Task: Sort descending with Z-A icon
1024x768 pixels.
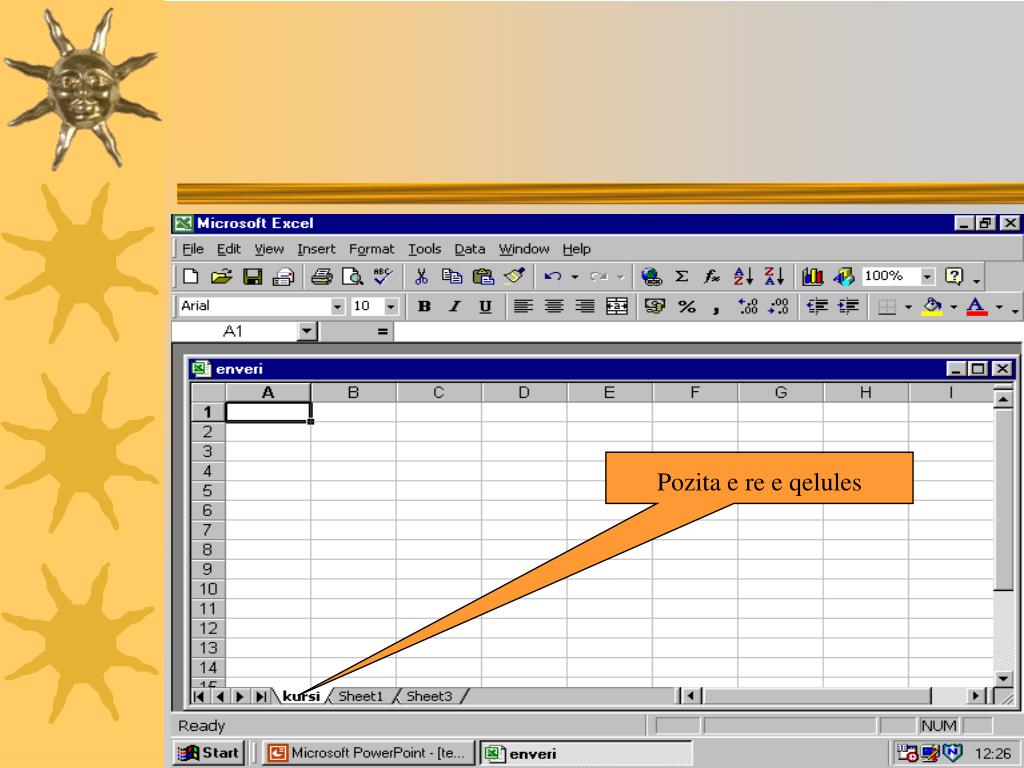Action: [x=774, y=276]
